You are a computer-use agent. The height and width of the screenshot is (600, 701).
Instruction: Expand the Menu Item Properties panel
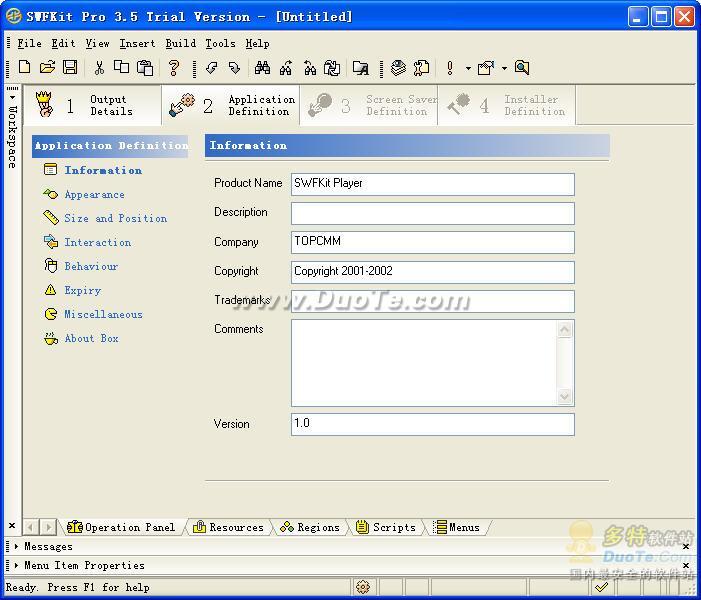click(x=16, y=565)
